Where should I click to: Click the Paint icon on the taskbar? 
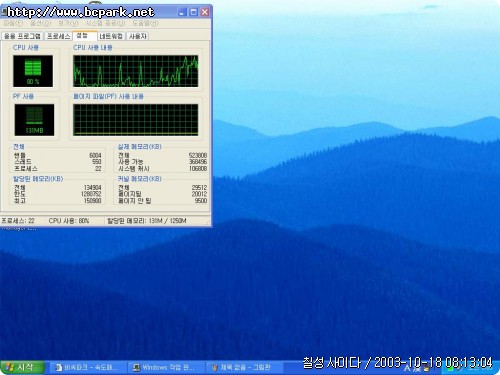pos(215,368)
